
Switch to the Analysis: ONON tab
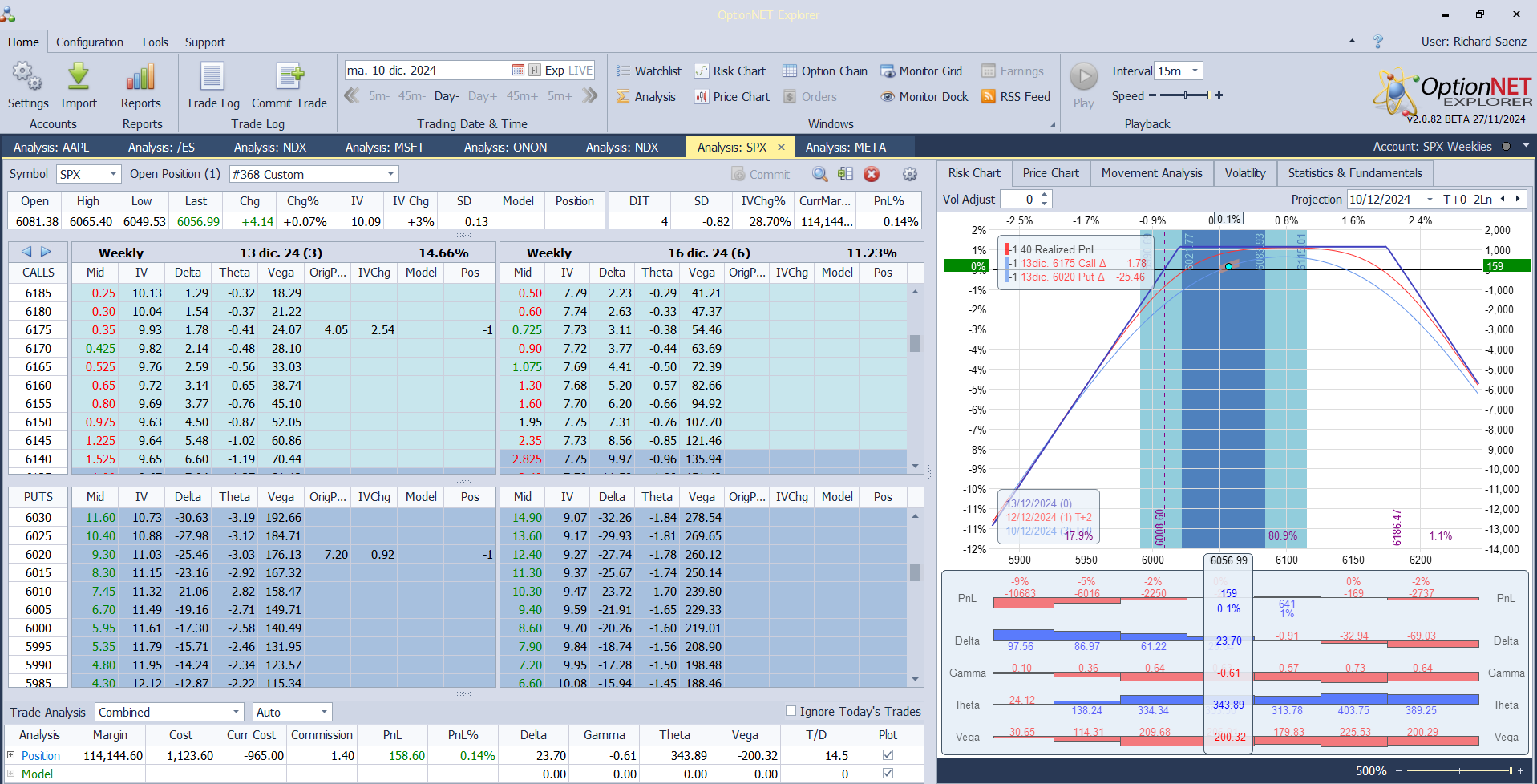pyautogui.click(x=506, y=148)
